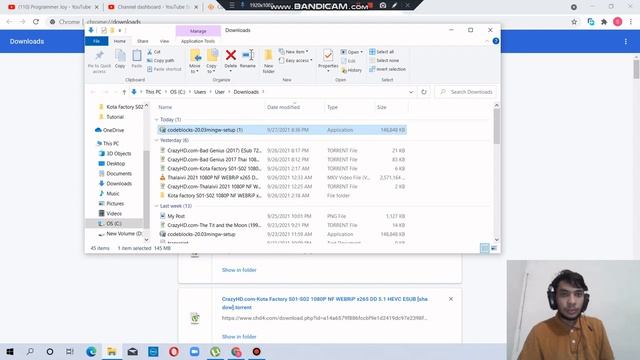Select the Kota Factory S01-S02 file folder row

(282, 196)
